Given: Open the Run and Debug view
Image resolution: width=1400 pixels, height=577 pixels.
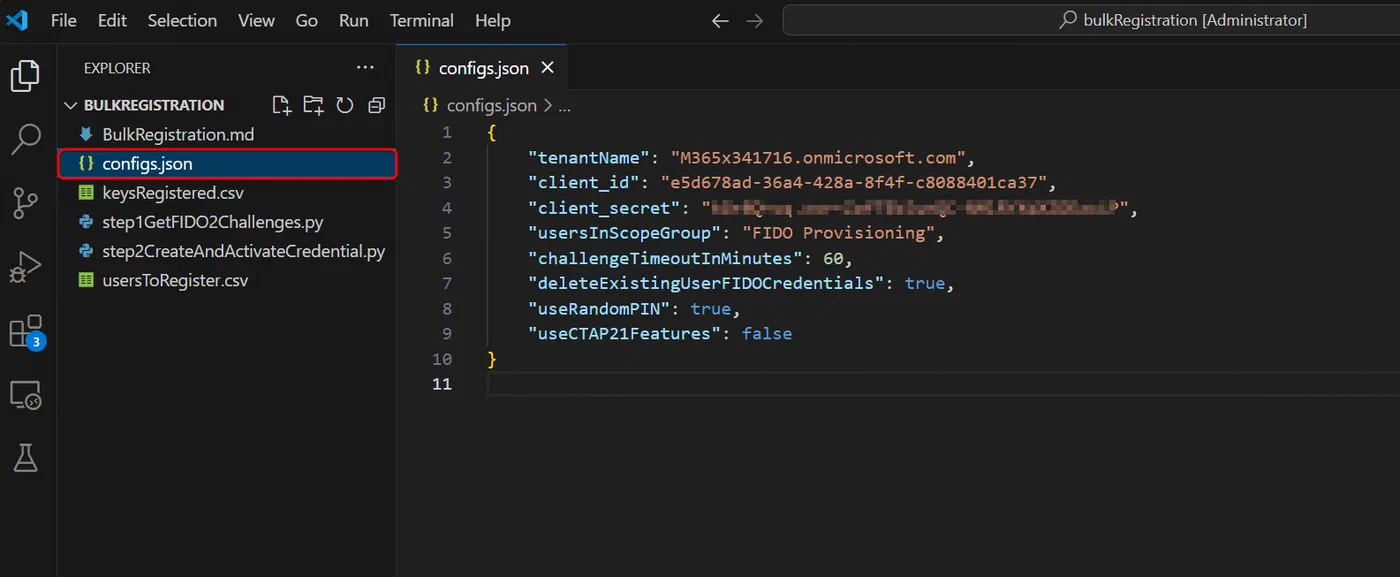Looking at the screenshot, I should (25, 267).
